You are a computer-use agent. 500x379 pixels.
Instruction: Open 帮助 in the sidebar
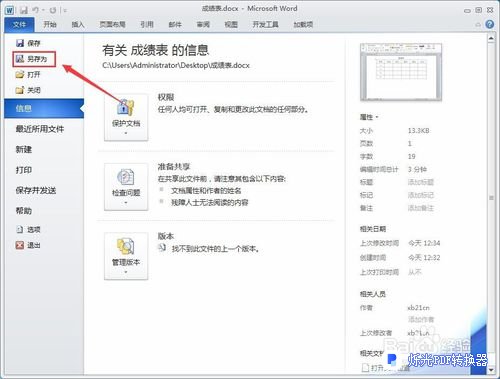tap(24, 211)
